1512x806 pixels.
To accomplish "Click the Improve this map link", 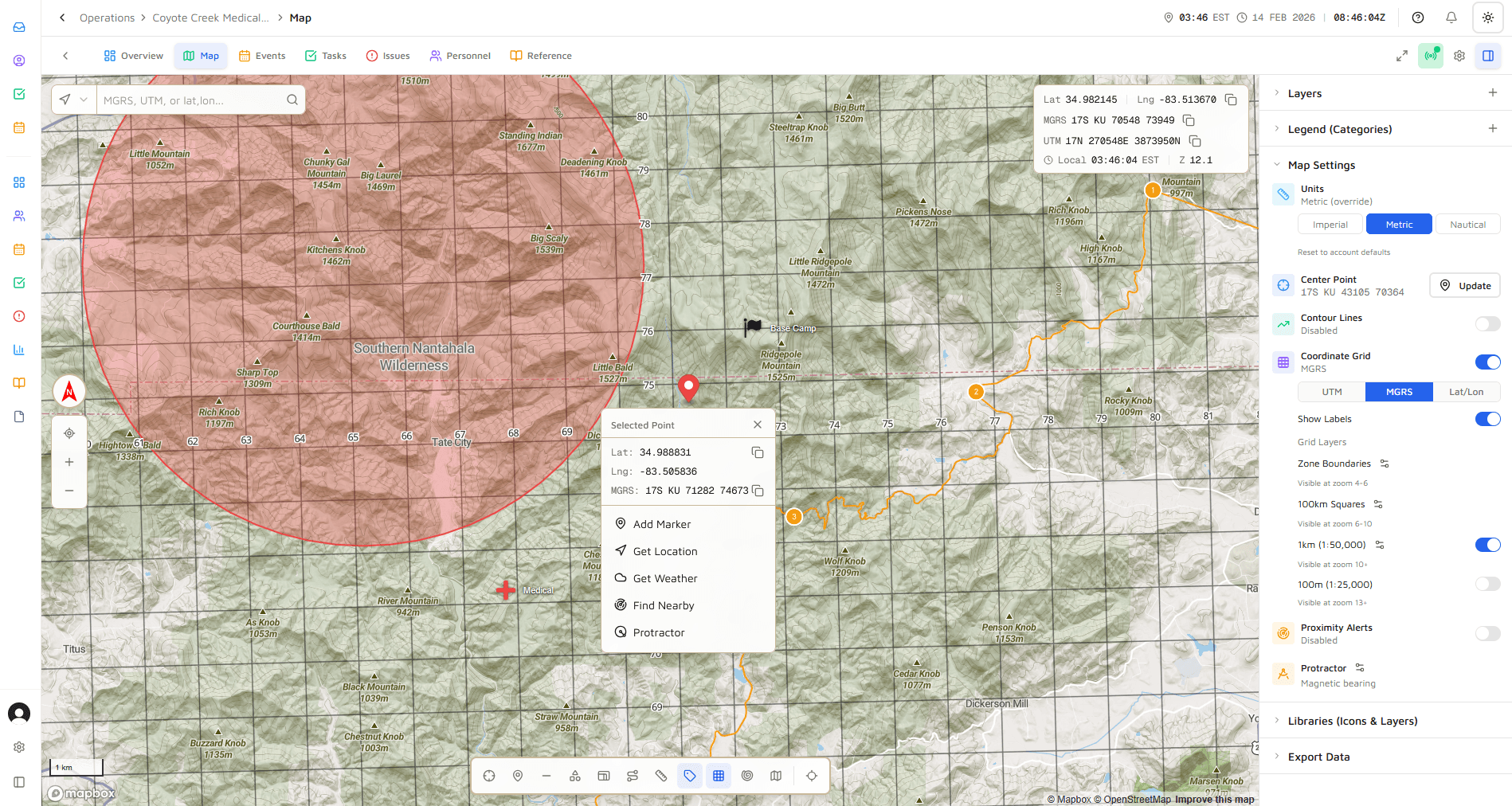I will click(x=1214, y=799).
